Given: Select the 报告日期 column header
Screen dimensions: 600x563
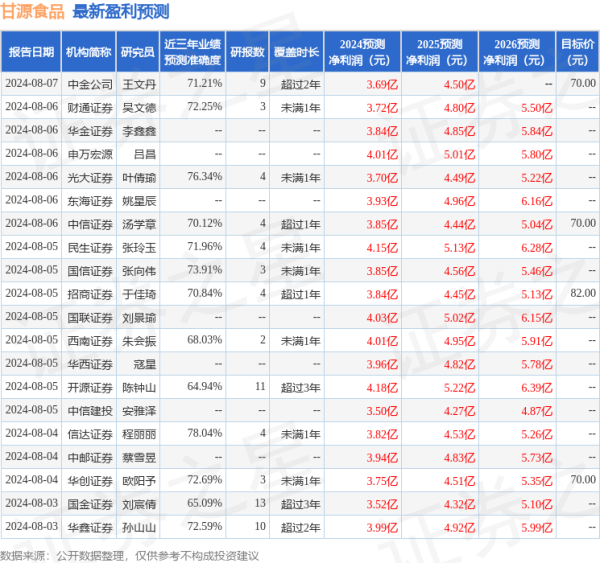Looking at the screenshot, I should coord(31,52).
